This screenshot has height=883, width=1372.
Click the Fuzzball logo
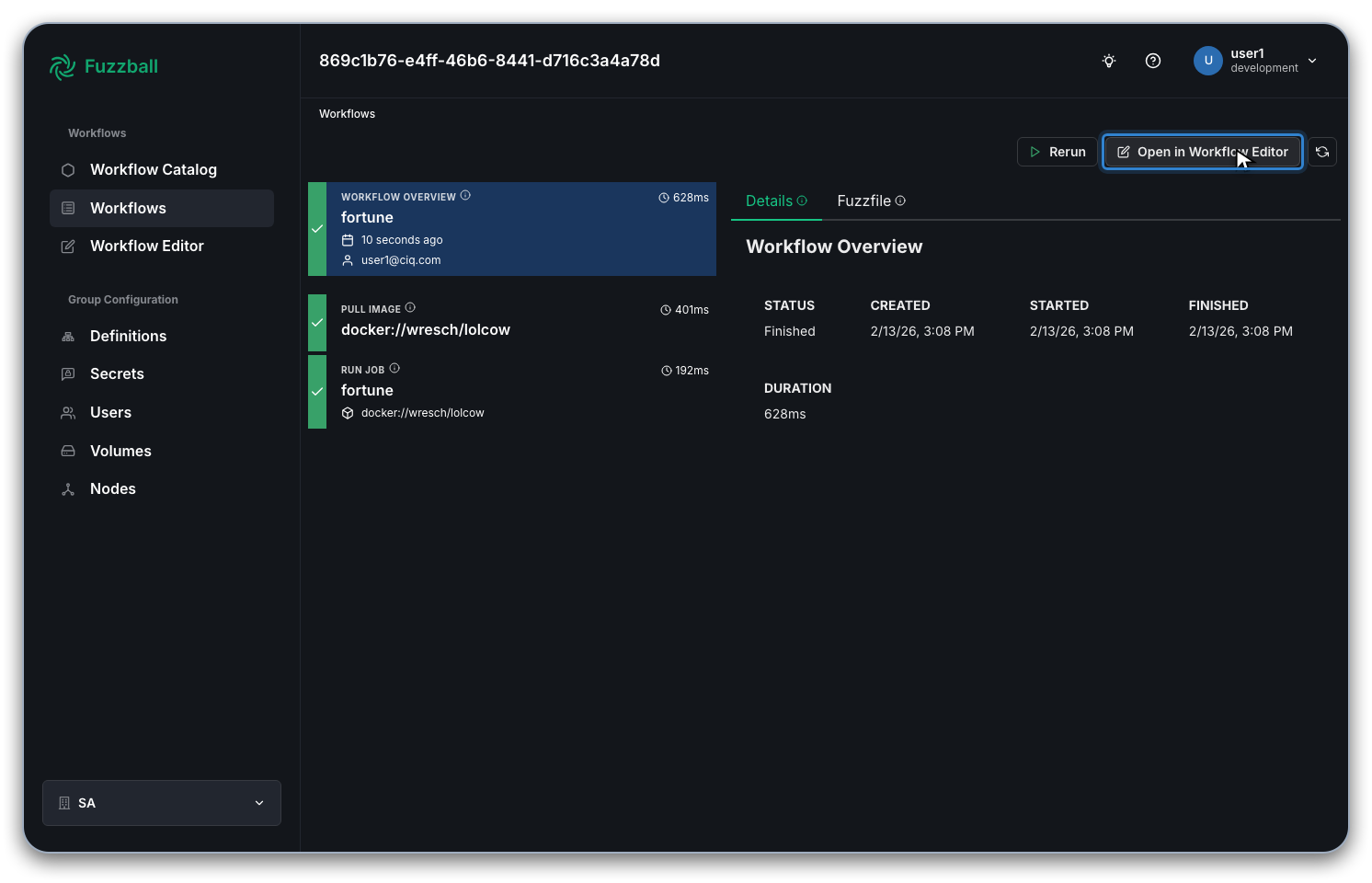103,66
